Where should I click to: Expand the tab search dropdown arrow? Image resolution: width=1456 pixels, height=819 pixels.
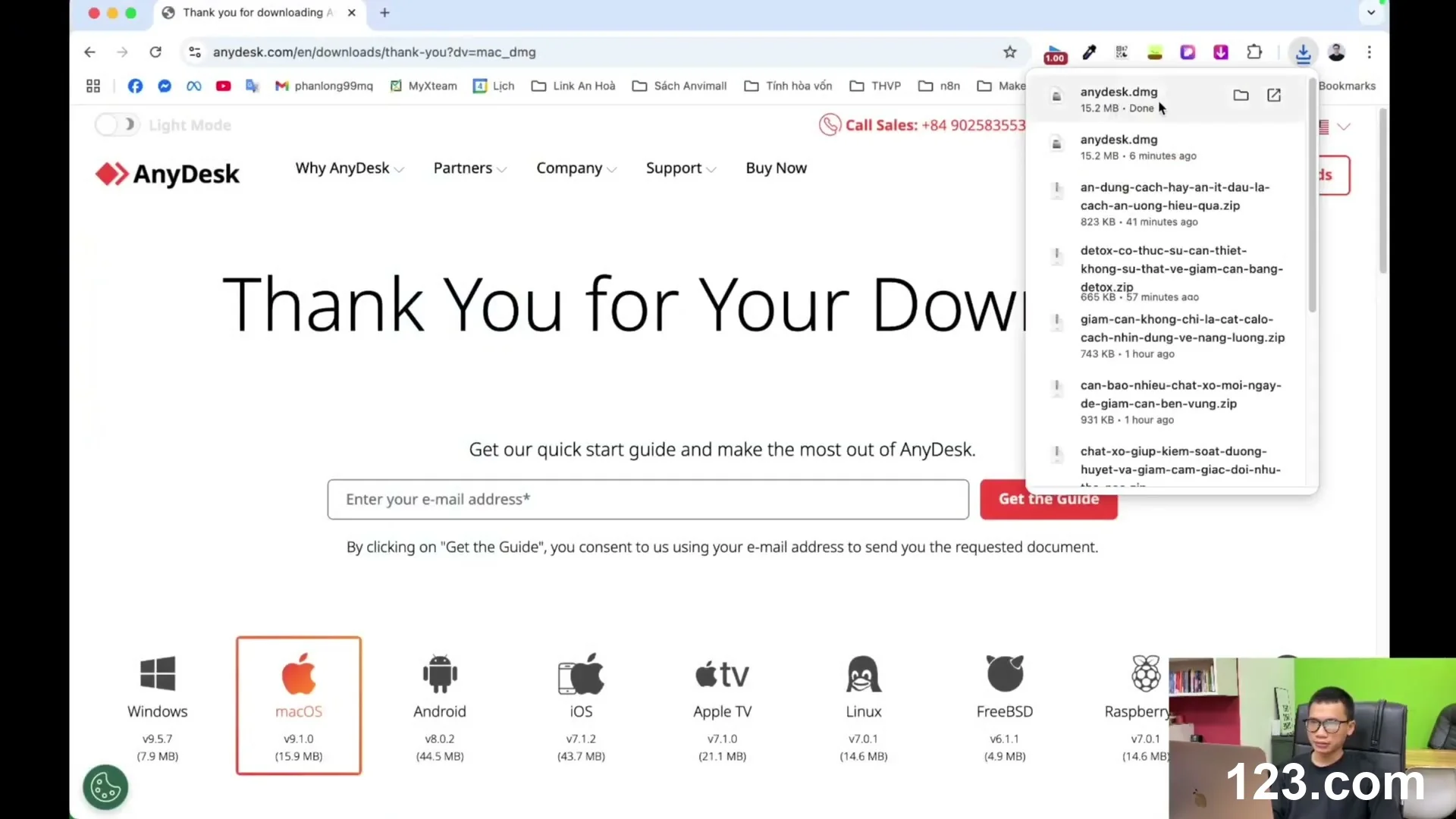[x=1371, y=13]
